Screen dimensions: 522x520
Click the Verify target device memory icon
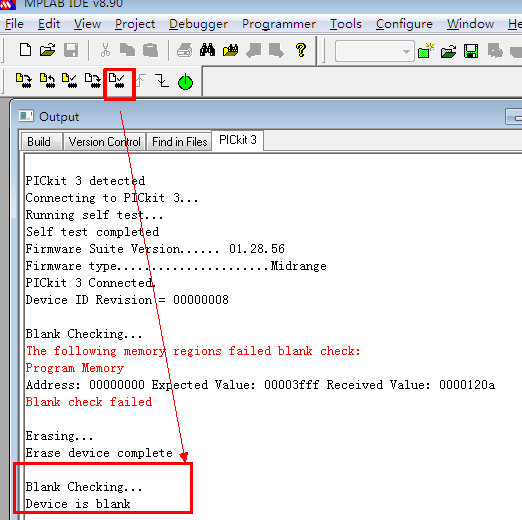pos(70,81)
